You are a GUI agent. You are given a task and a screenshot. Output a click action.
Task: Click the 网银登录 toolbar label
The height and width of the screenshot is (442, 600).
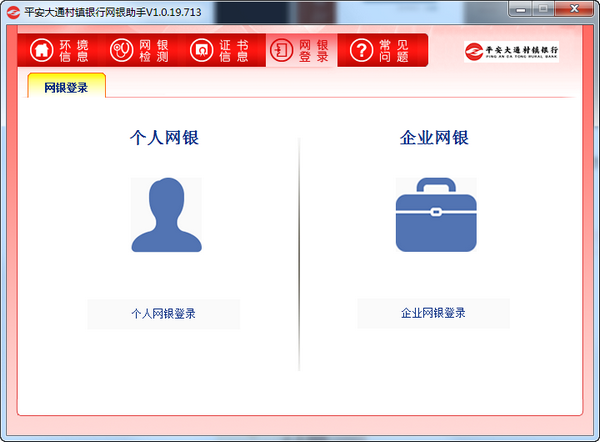pos(314,51)
